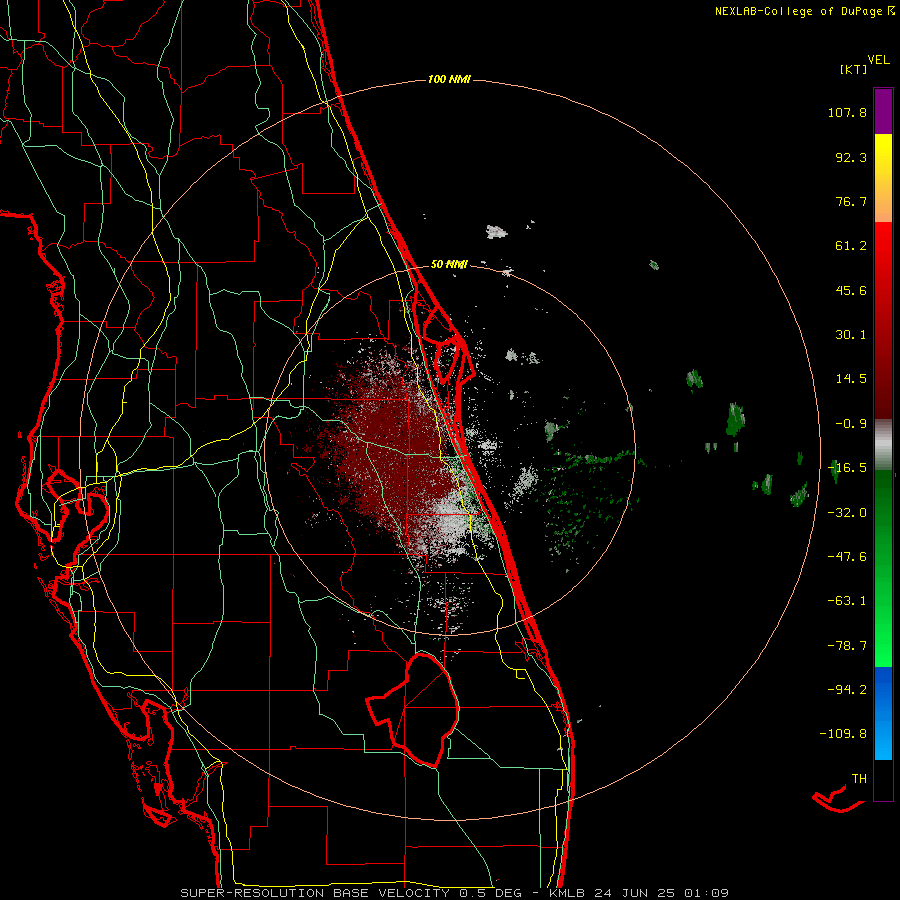
Task: Select the -47.6 velocity scale value
Action: coord(847,557)
